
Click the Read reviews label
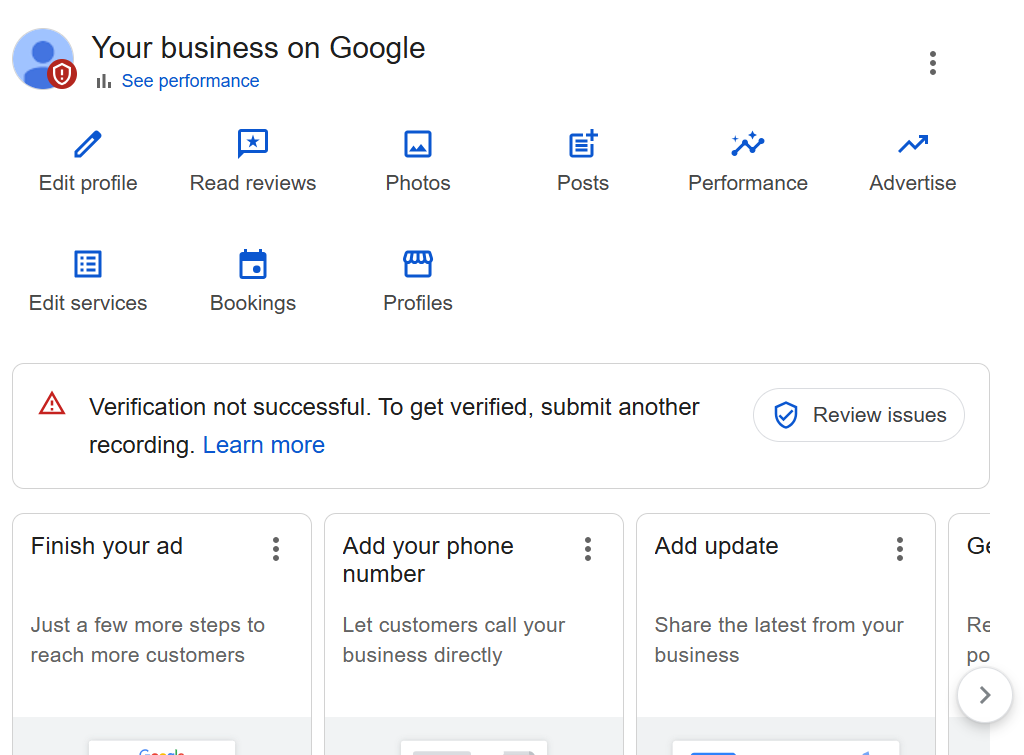coord(253,183)
